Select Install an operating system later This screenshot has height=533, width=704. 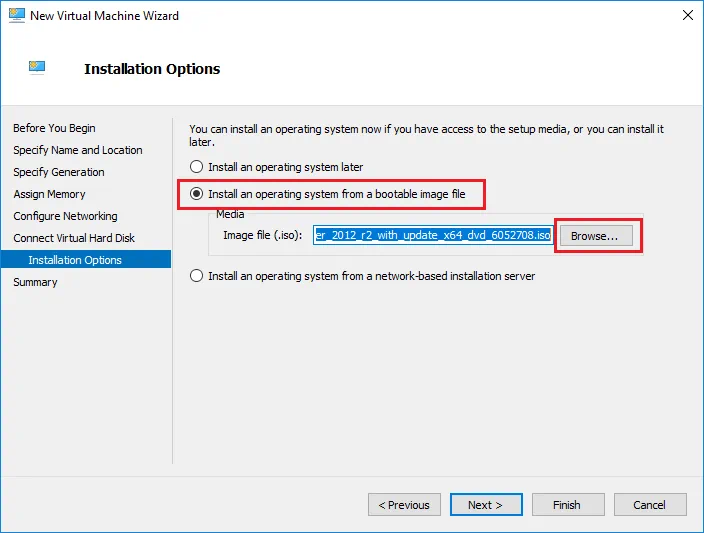point(197,167)
